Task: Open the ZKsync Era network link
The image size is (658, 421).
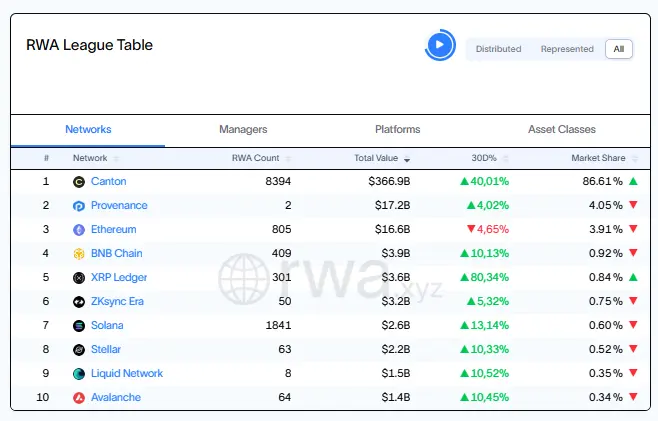Action: coord(118,301)
